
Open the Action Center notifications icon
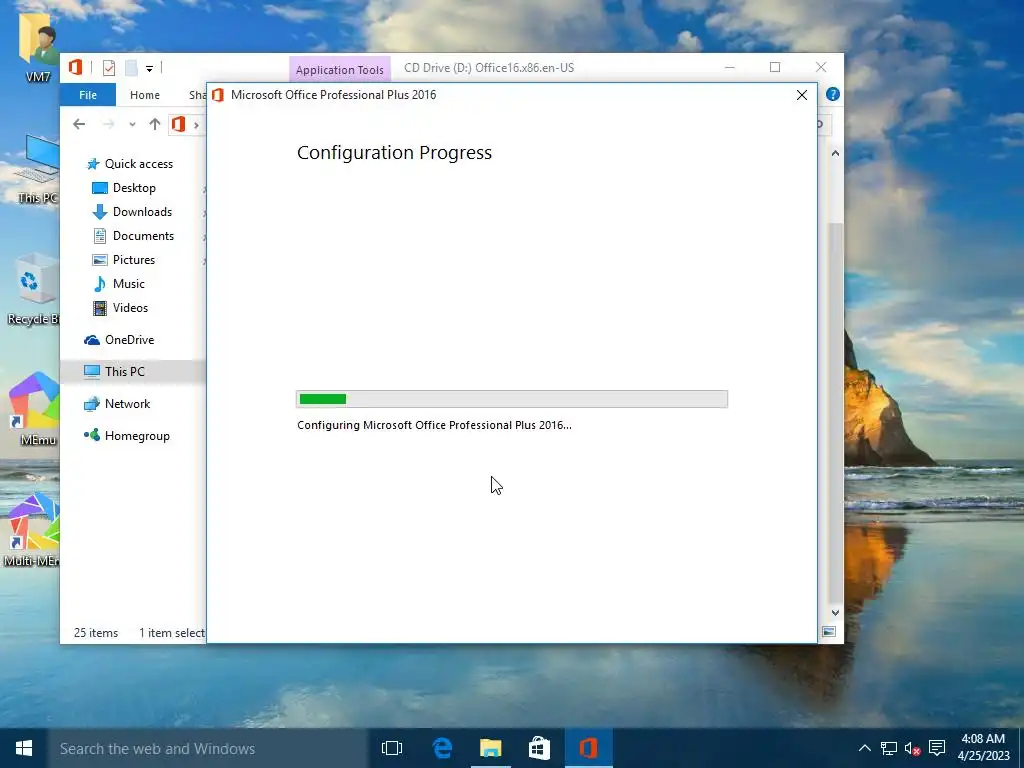[x=937, y=748]
